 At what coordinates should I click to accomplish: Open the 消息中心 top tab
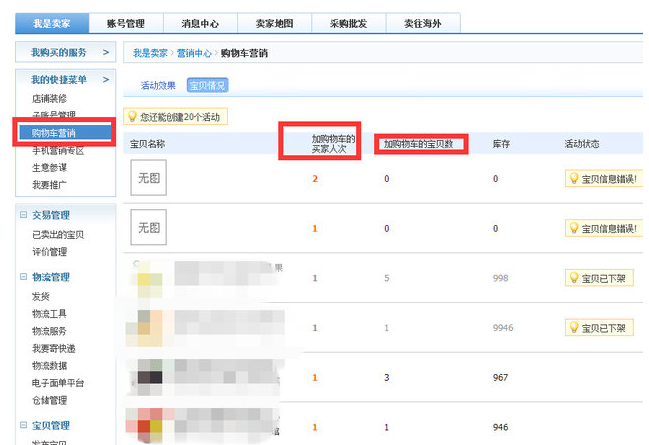coord(208,24)
